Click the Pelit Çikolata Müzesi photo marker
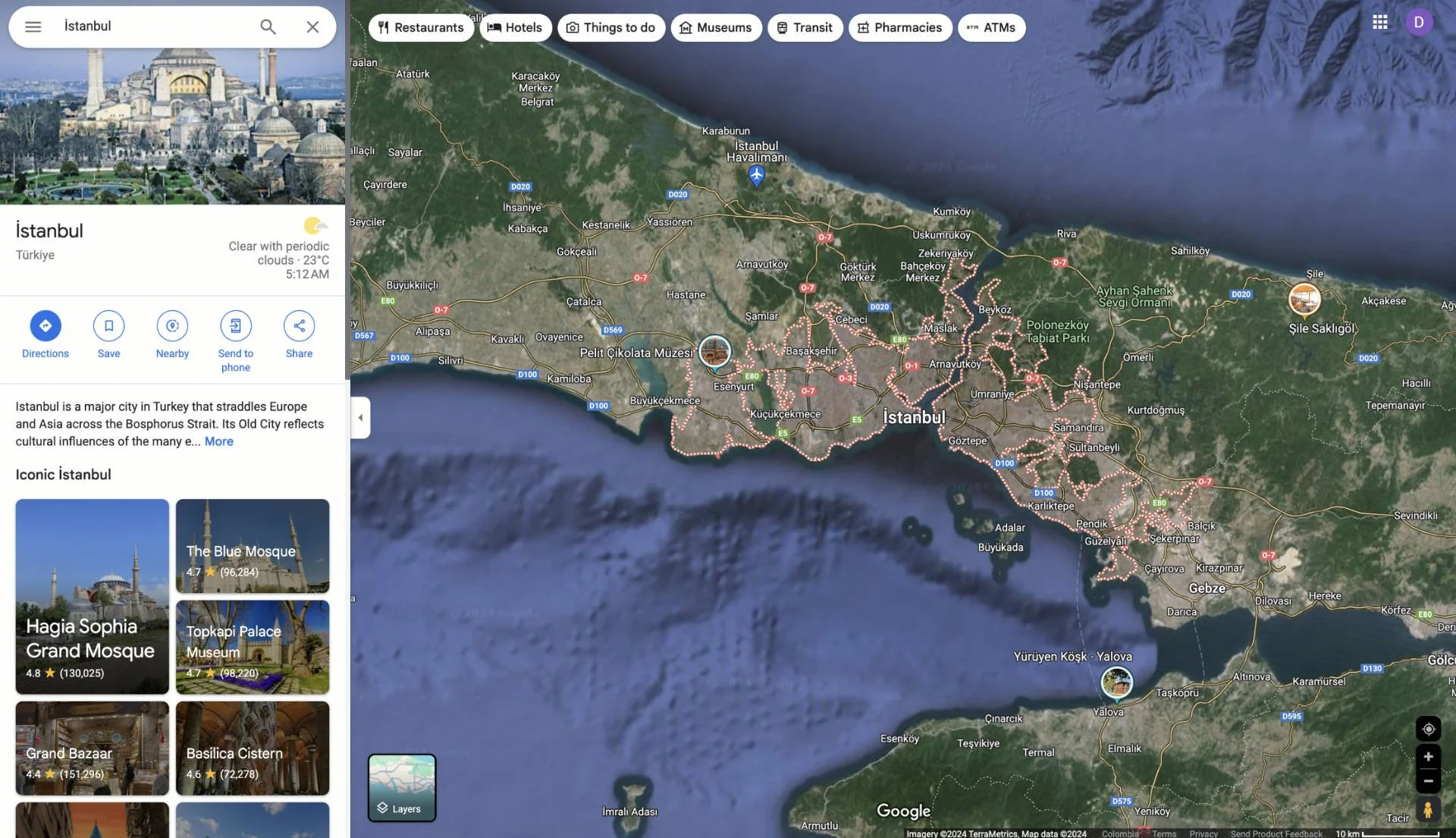The height and width of the screenshot is (838, 1456). [714, 352]
